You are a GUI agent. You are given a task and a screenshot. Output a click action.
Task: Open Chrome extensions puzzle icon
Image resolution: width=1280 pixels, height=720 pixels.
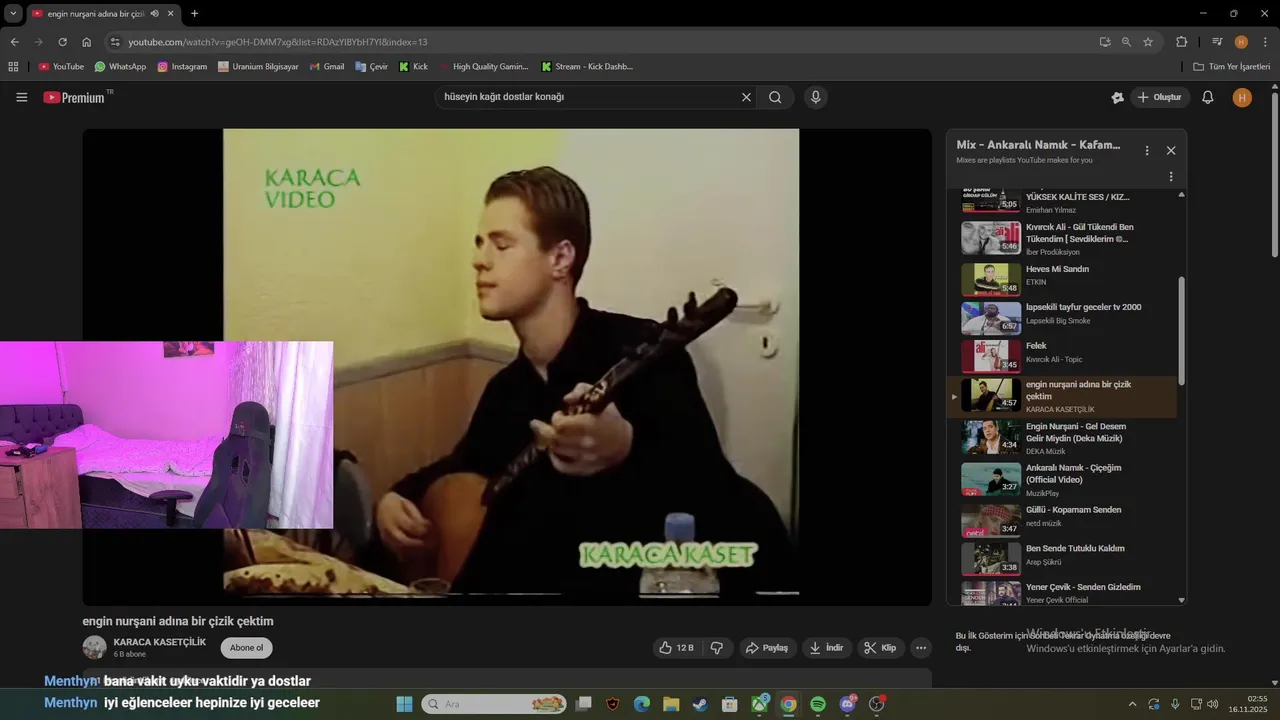click(x=1182, y=42)
